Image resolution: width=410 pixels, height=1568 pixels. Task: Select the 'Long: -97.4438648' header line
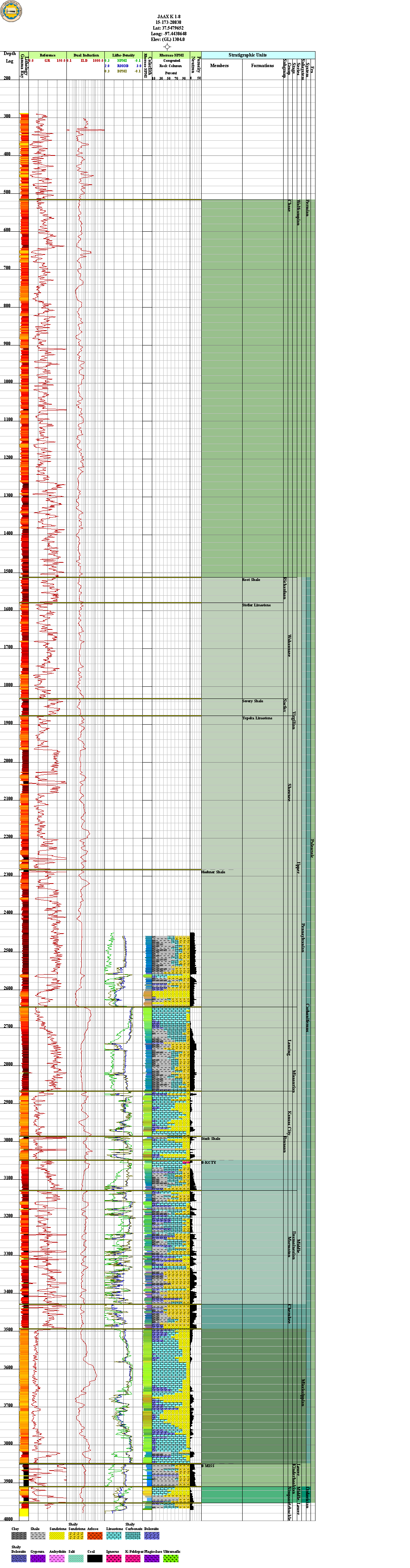click(x=168, y=33)
